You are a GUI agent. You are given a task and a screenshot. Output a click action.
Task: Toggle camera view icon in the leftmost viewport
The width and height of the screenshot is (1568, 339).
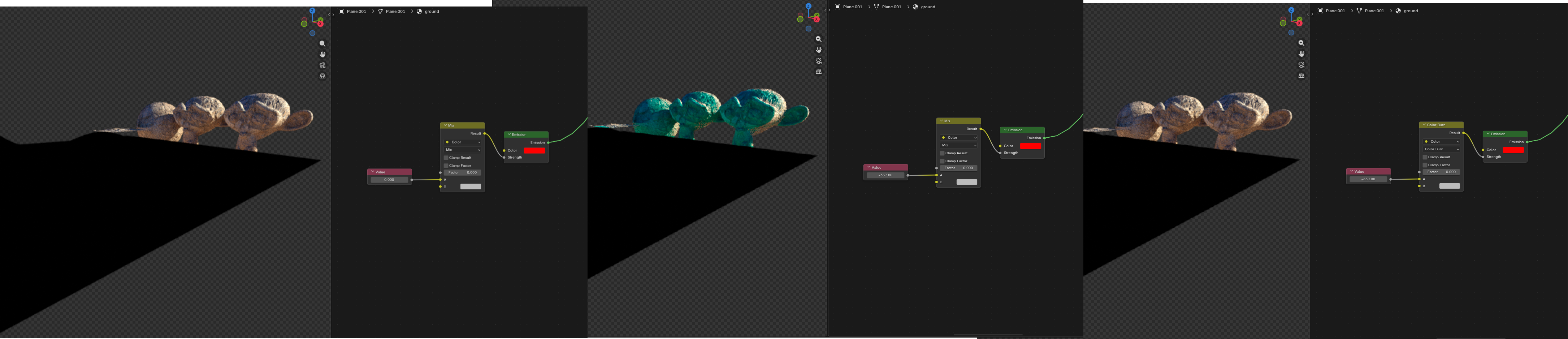click(322, 65)
